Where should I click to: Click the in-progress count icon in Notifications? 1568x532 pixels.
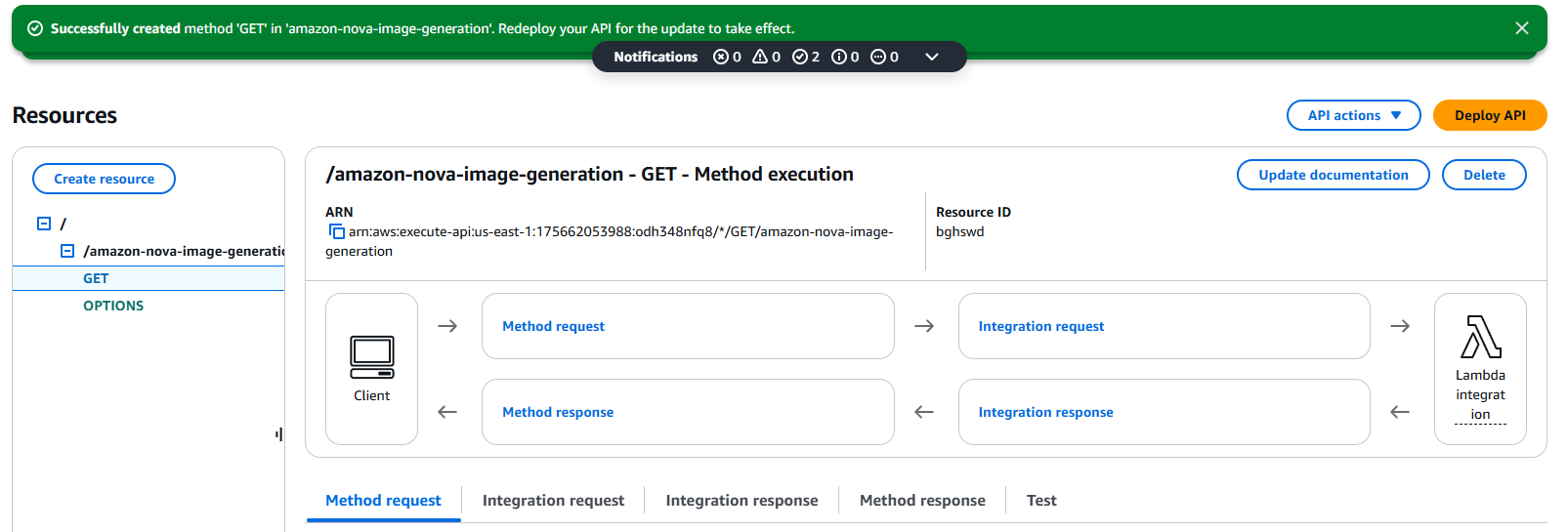click(x=877, y=57)
